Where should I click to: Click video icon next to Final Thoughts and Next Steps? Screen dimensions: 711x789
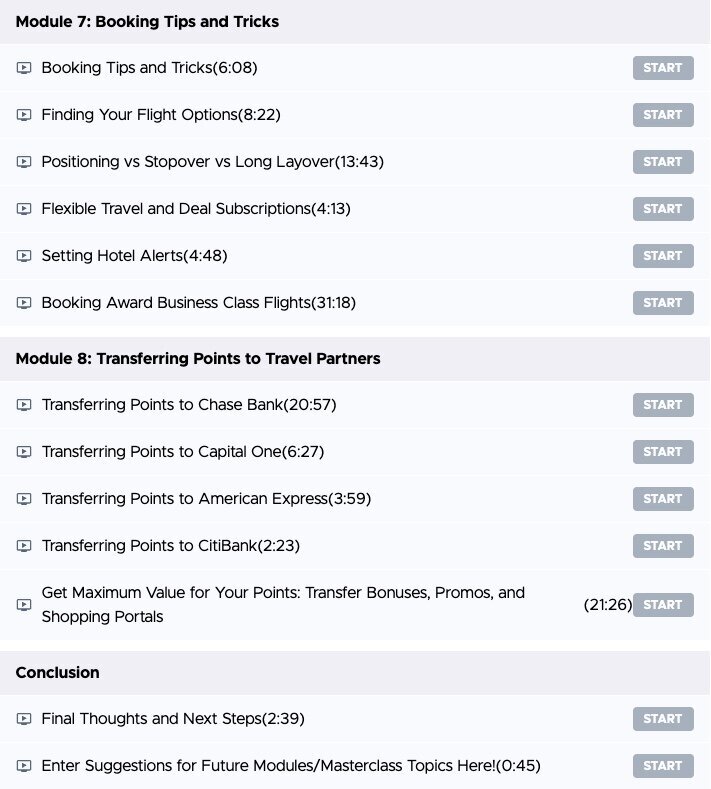[x=24, y=719]
